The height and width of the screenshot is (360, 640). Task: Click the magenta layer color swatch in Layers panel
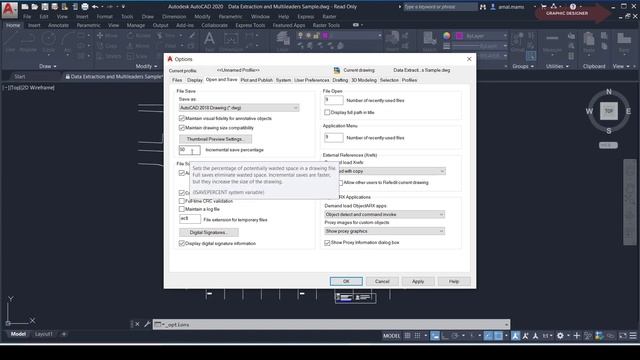click(325, 36)
